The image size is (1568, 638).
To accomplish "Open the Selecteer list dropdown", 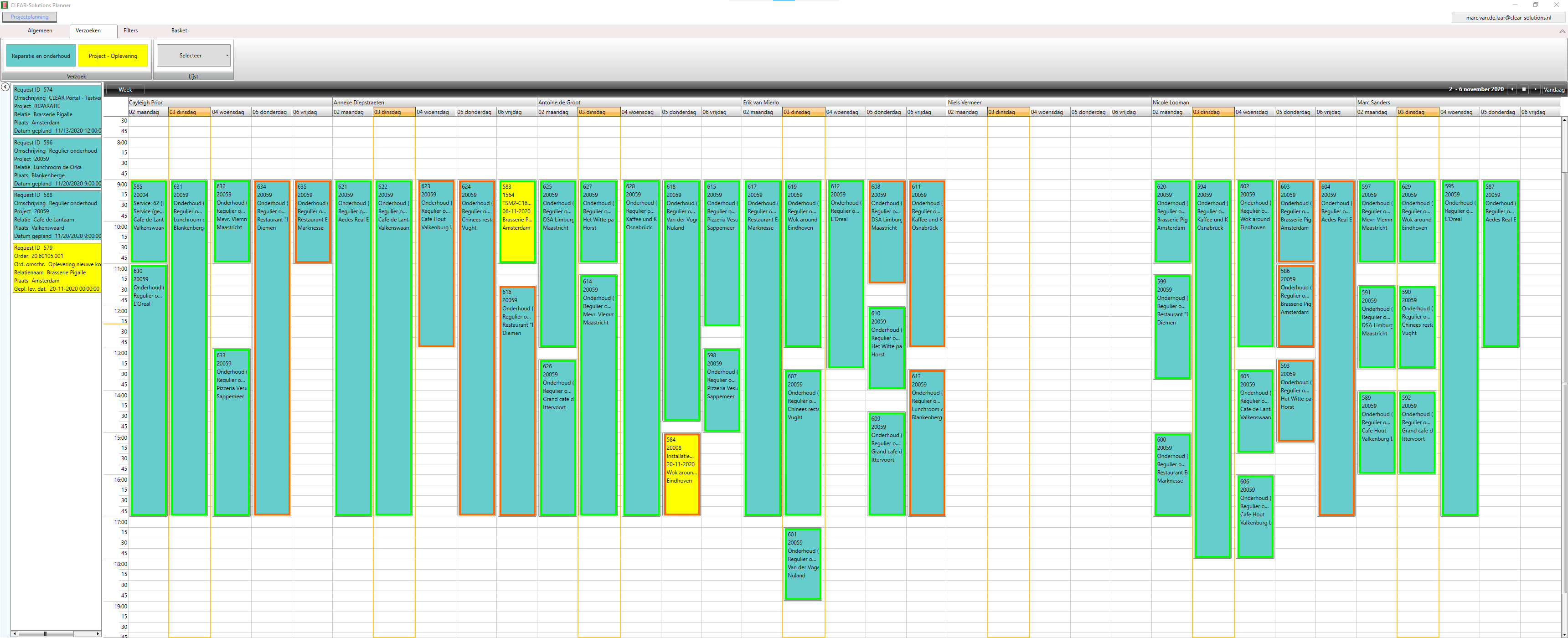I will [194, 56].
